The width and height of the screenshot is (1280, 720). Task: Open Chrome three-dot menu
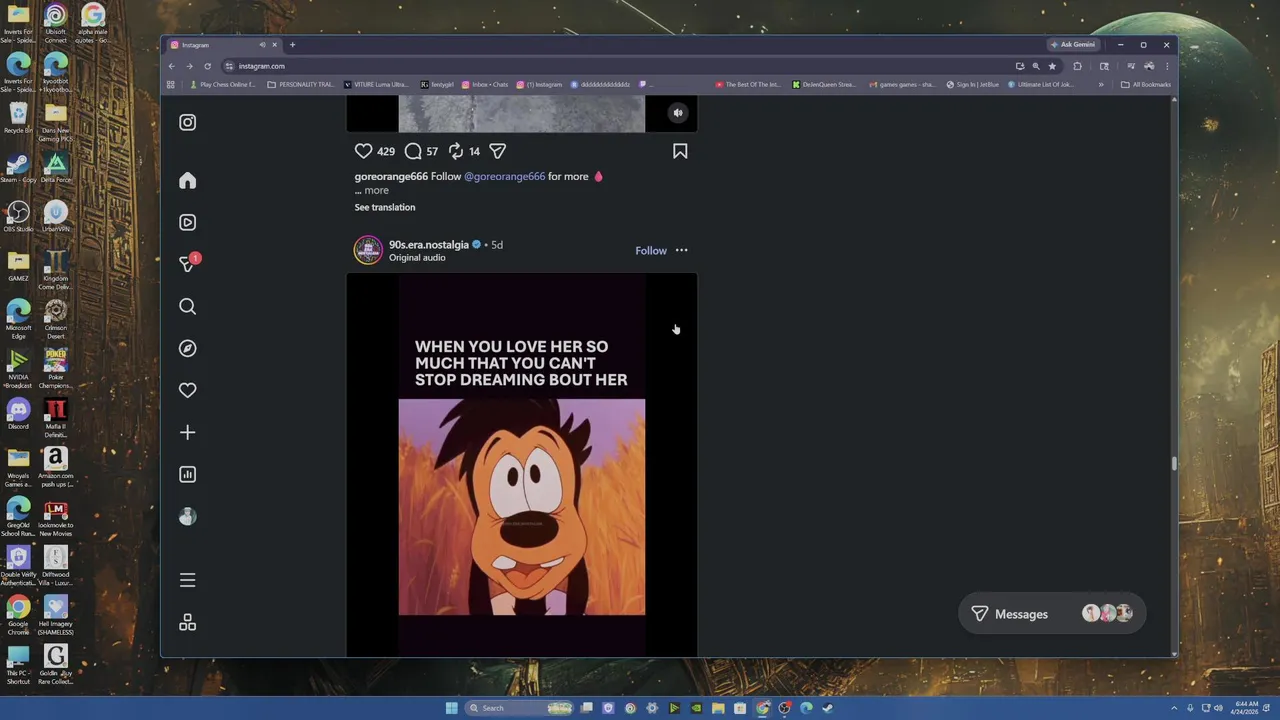[1166, 66]
